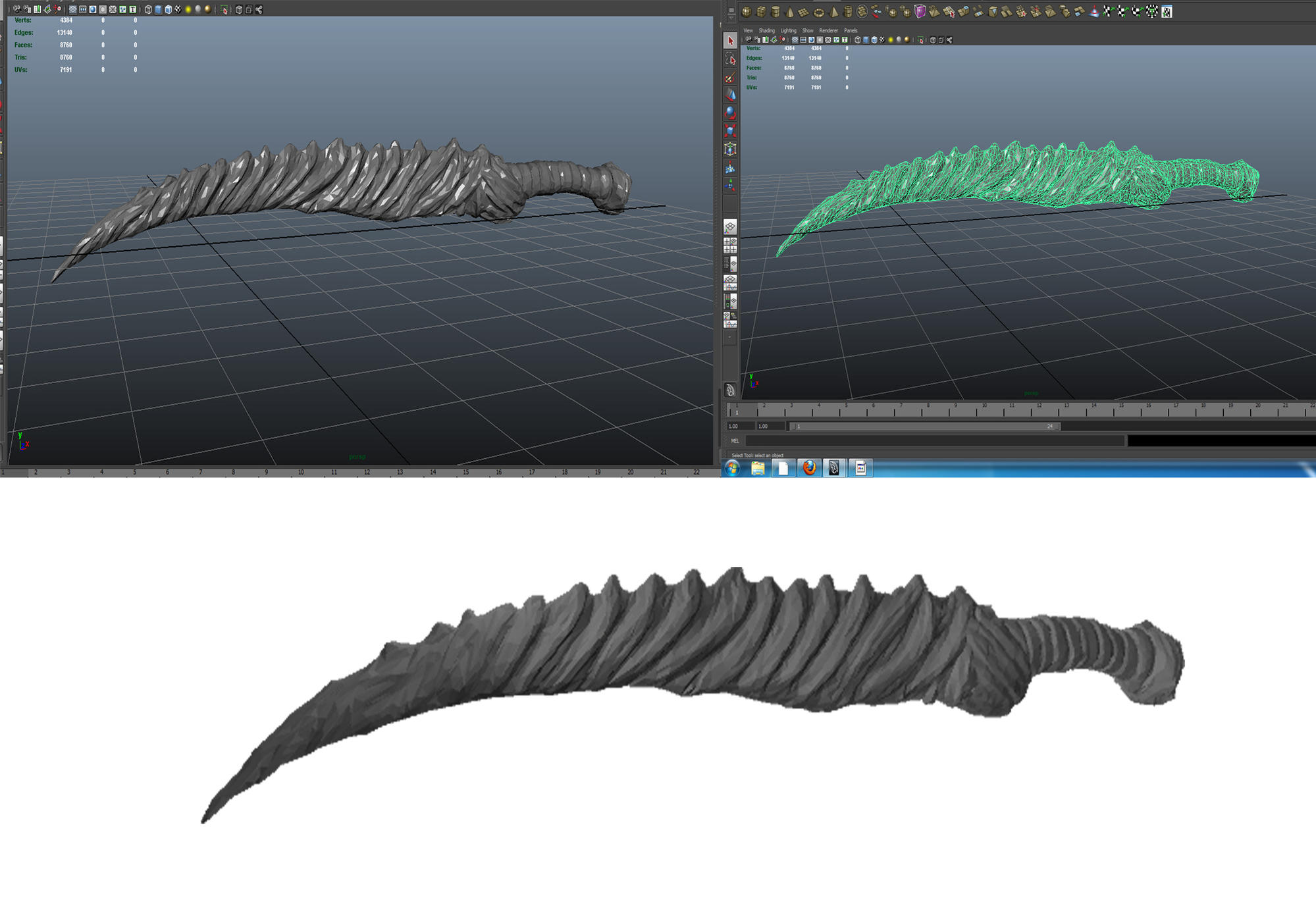Toggle isolate select in left viewport toolbar
The image size is (1316, 921).
pos(224,9)
